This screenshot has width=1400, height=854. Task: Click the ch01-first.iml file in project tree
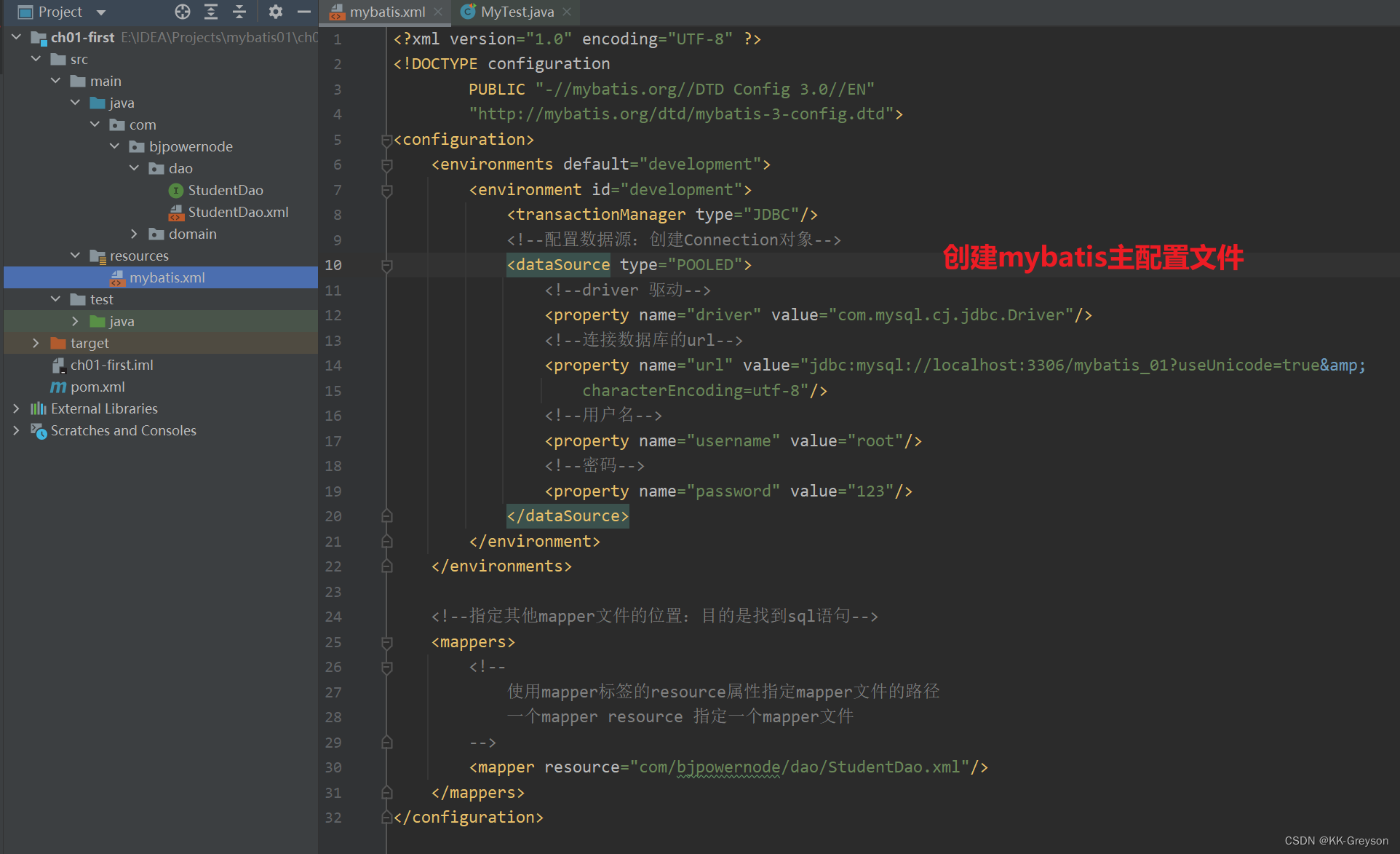[113, 365]
